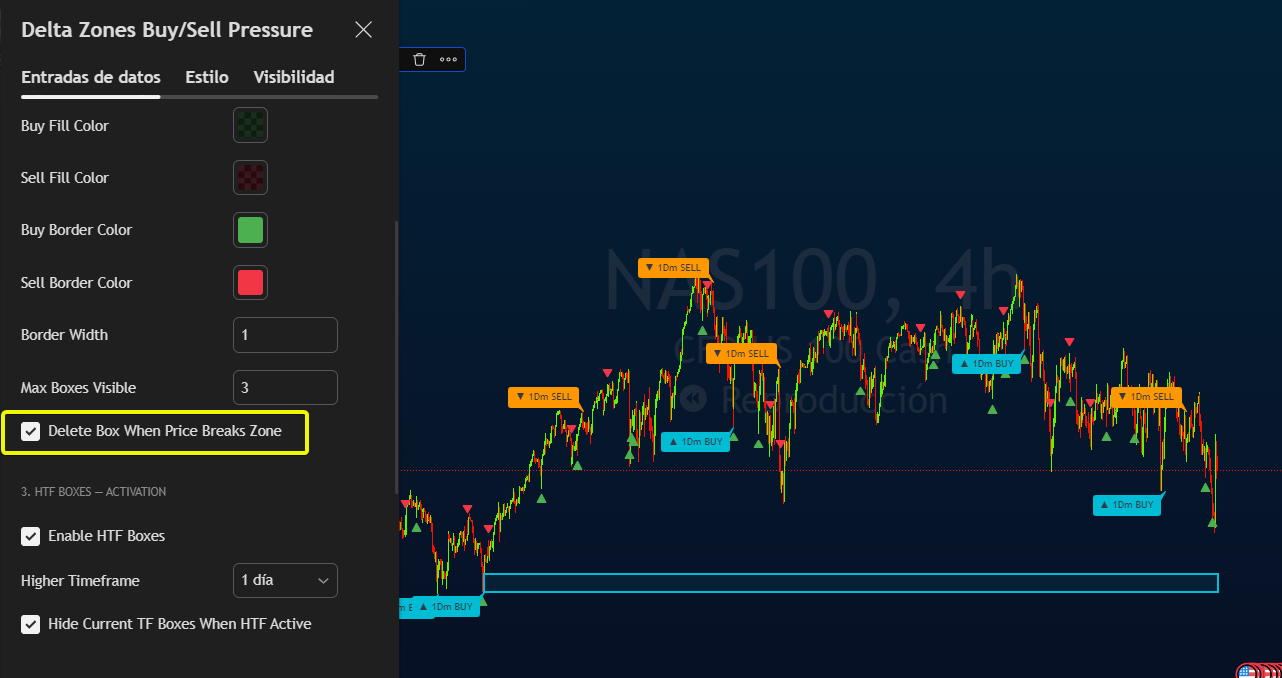Toggle Hide Current TF Boxes When HTF Active
The width and height of the screenshot is (1282, 678).
pos(31,624)
